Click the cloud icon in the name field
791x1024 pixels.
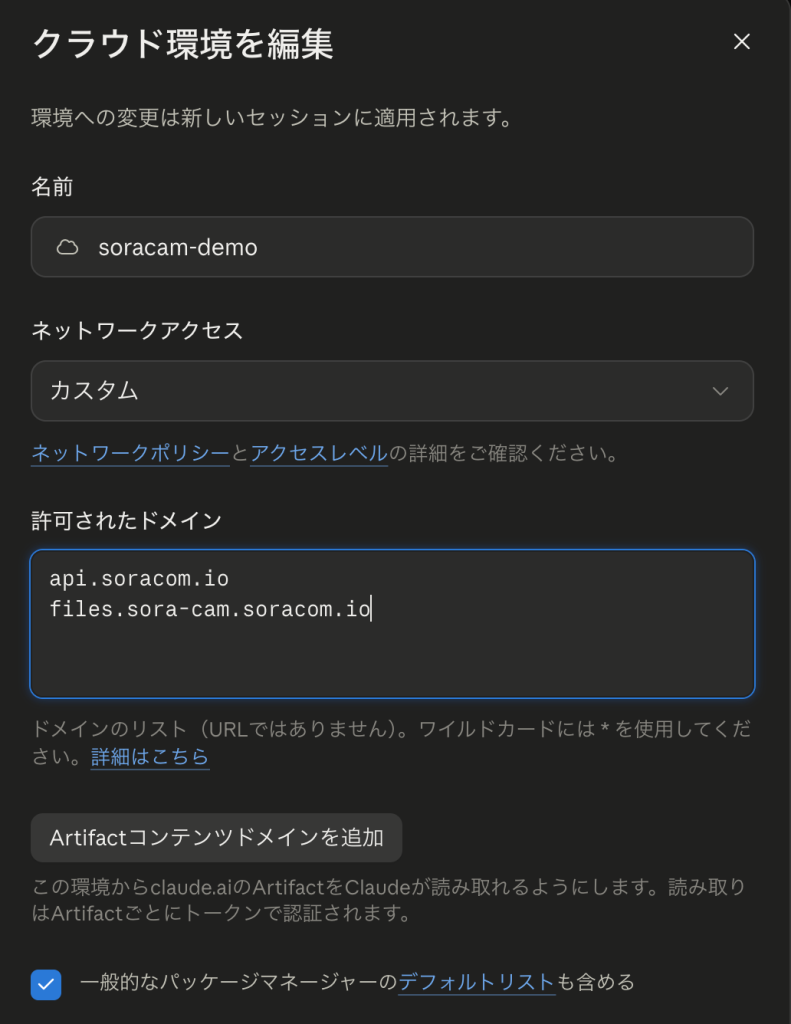point(67,248)
